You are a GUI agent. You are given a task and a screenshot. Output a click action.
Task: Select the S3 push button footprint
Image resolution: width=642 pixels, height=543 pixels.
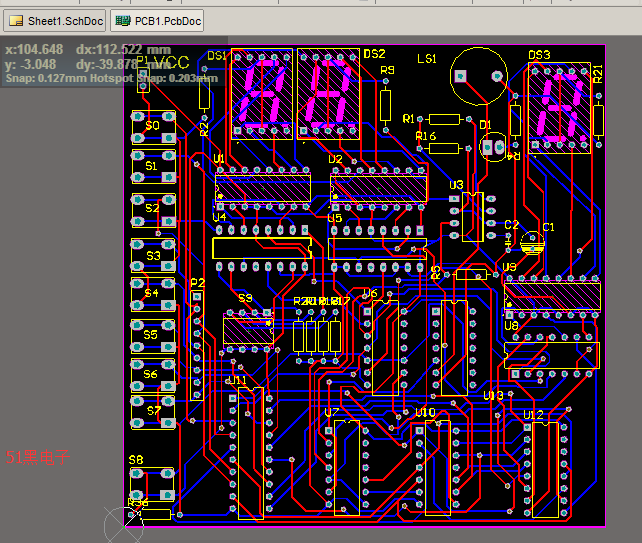click(x=153, y=256)
